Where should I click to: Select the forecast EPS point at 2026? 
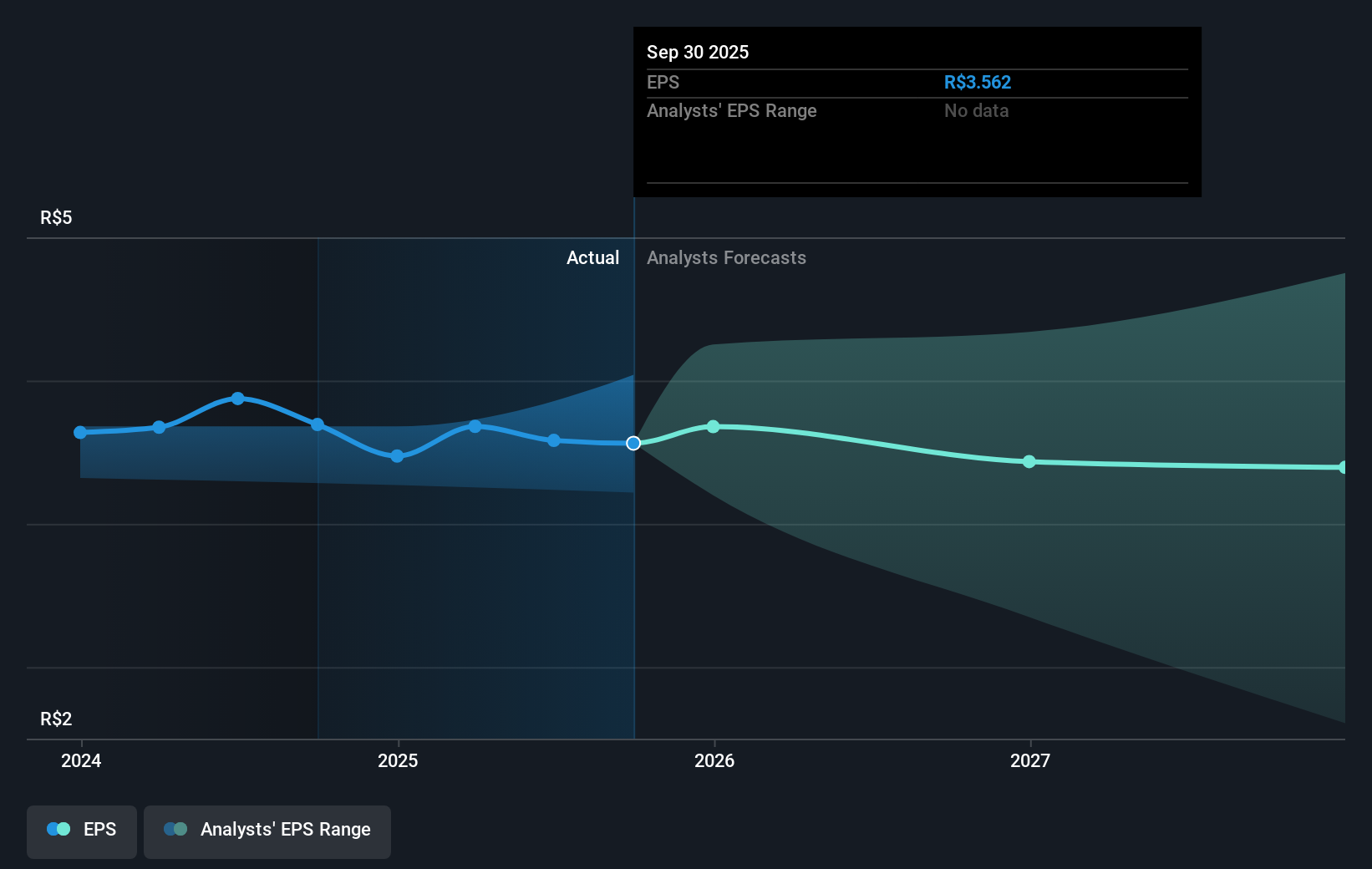pos(714,426)
